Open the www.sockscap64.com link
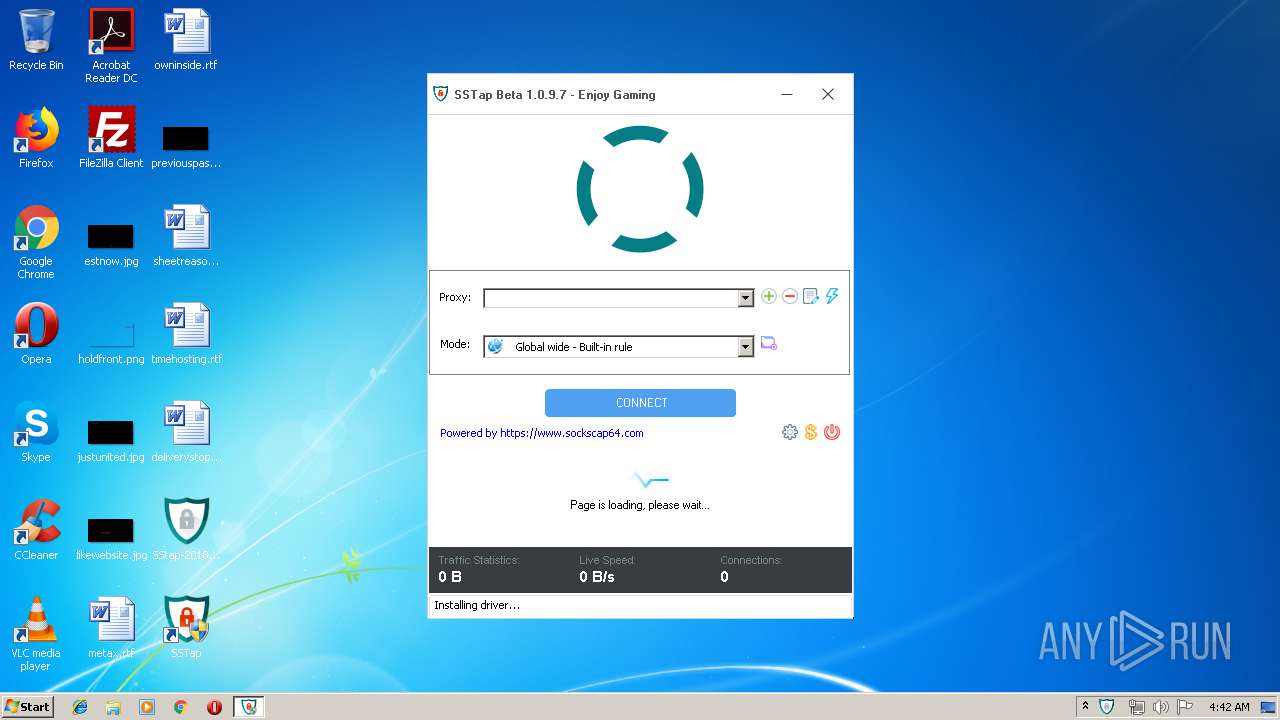Viewport: 1280px width, 720px height. coord(572,433)
